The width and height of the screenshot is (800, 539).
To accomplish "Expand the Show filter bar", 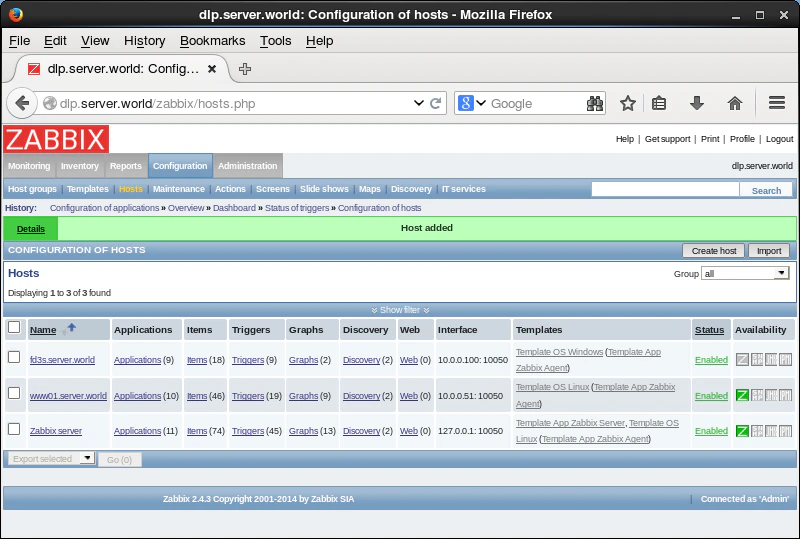I will click(x=400, y=310).
